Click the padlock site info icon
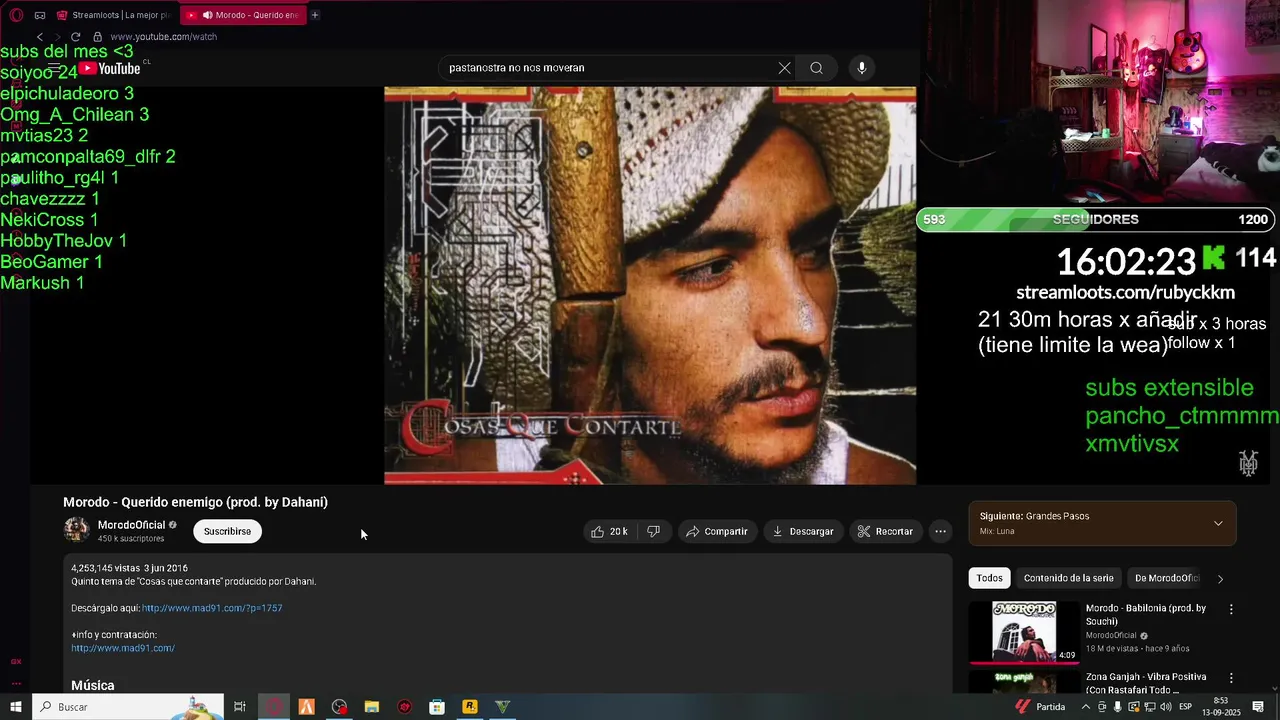This screenshot has height=720, width=1280. tap(97, 37)
